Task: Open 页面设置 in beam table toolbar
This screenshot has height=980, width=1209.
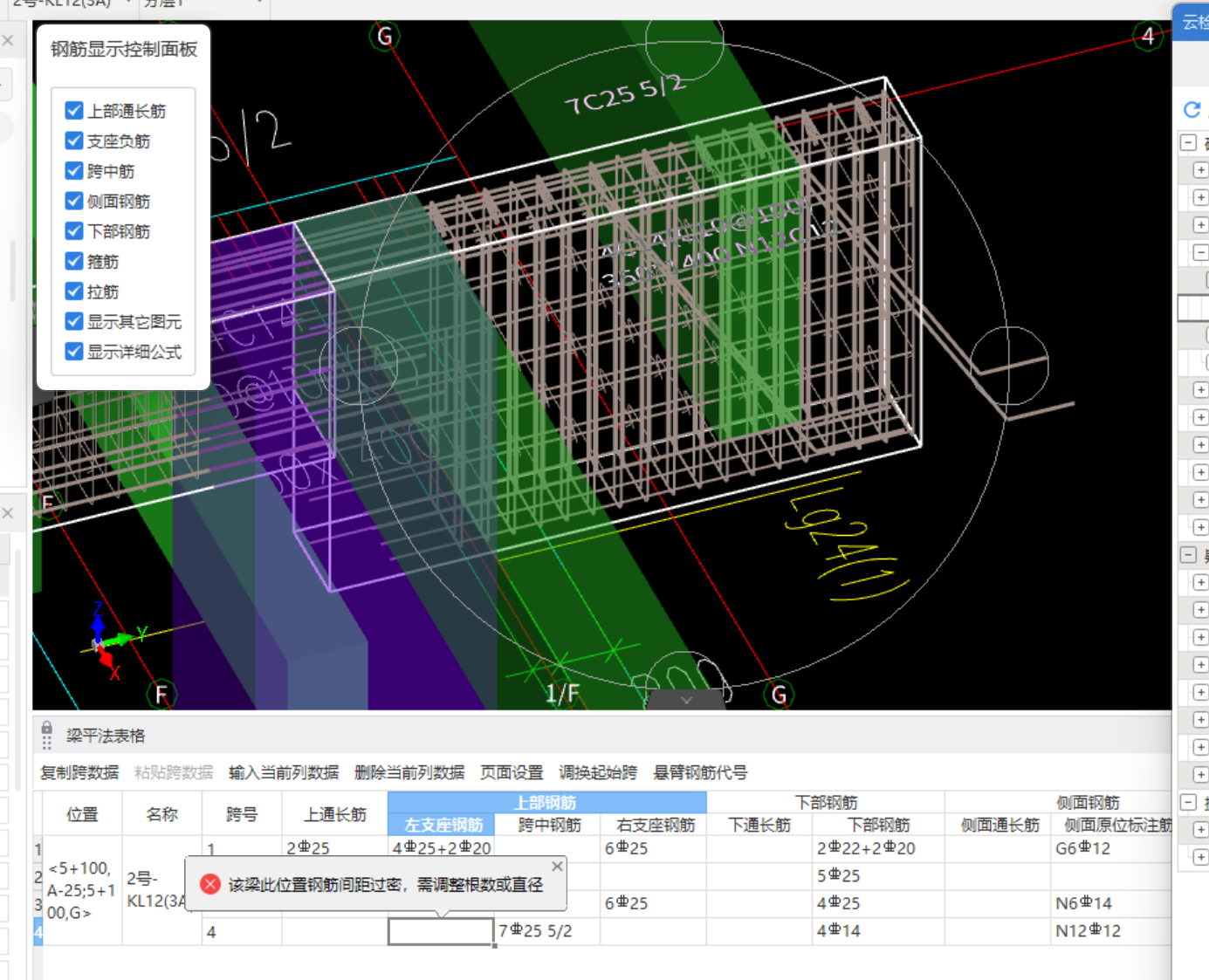Action: [x=512, y=772]
